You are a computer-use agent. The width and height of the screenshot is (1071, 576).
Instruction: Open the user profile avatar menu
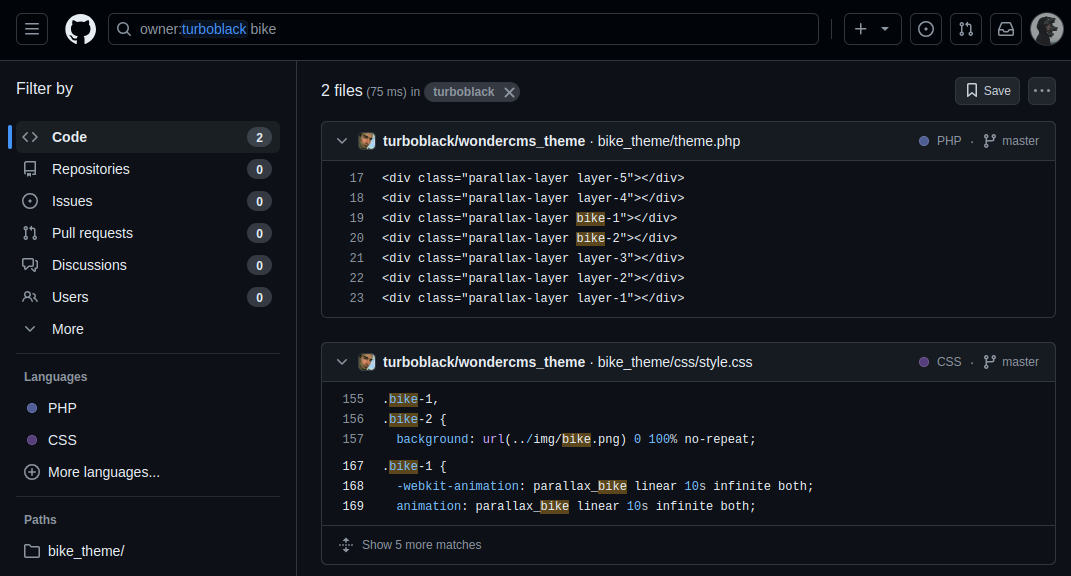1046,29
